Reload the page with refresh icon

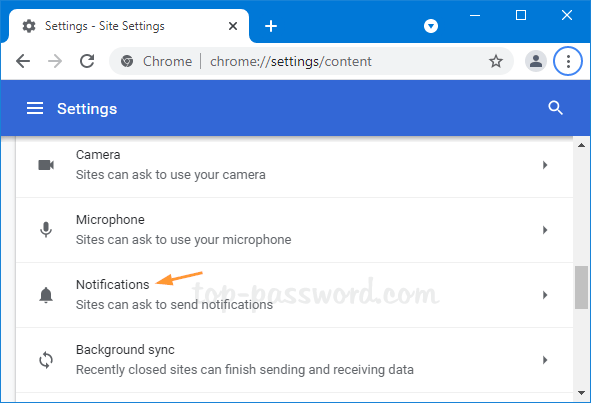pyautogui.click(x=87, y=61)
